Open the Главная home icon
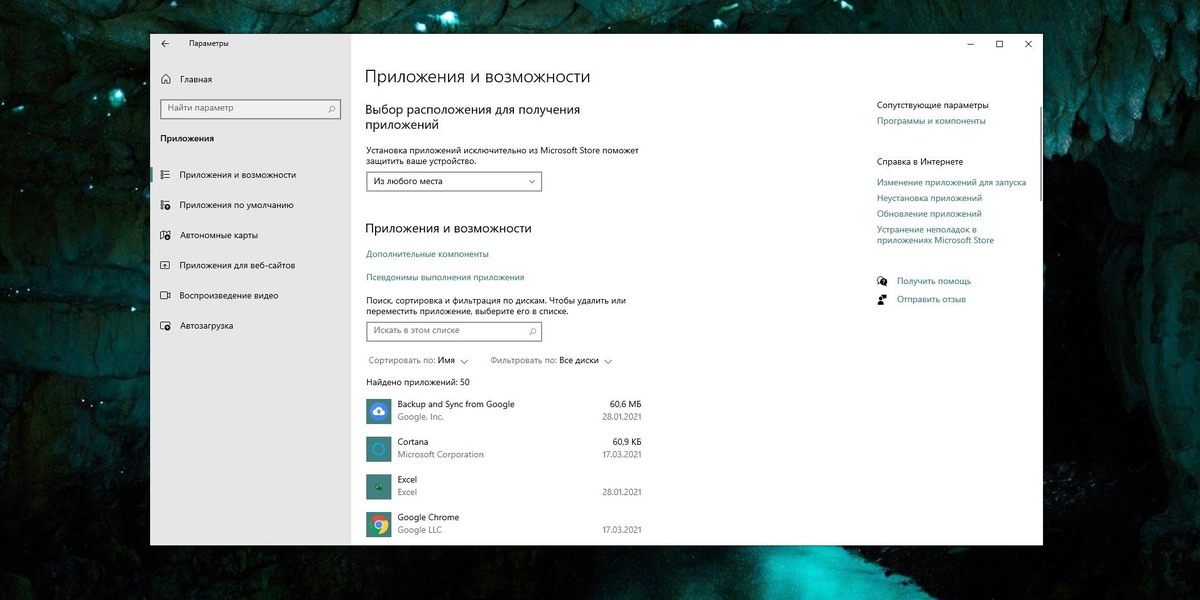The height and width of the screenshot is (600, 1200). pos(165,79)
